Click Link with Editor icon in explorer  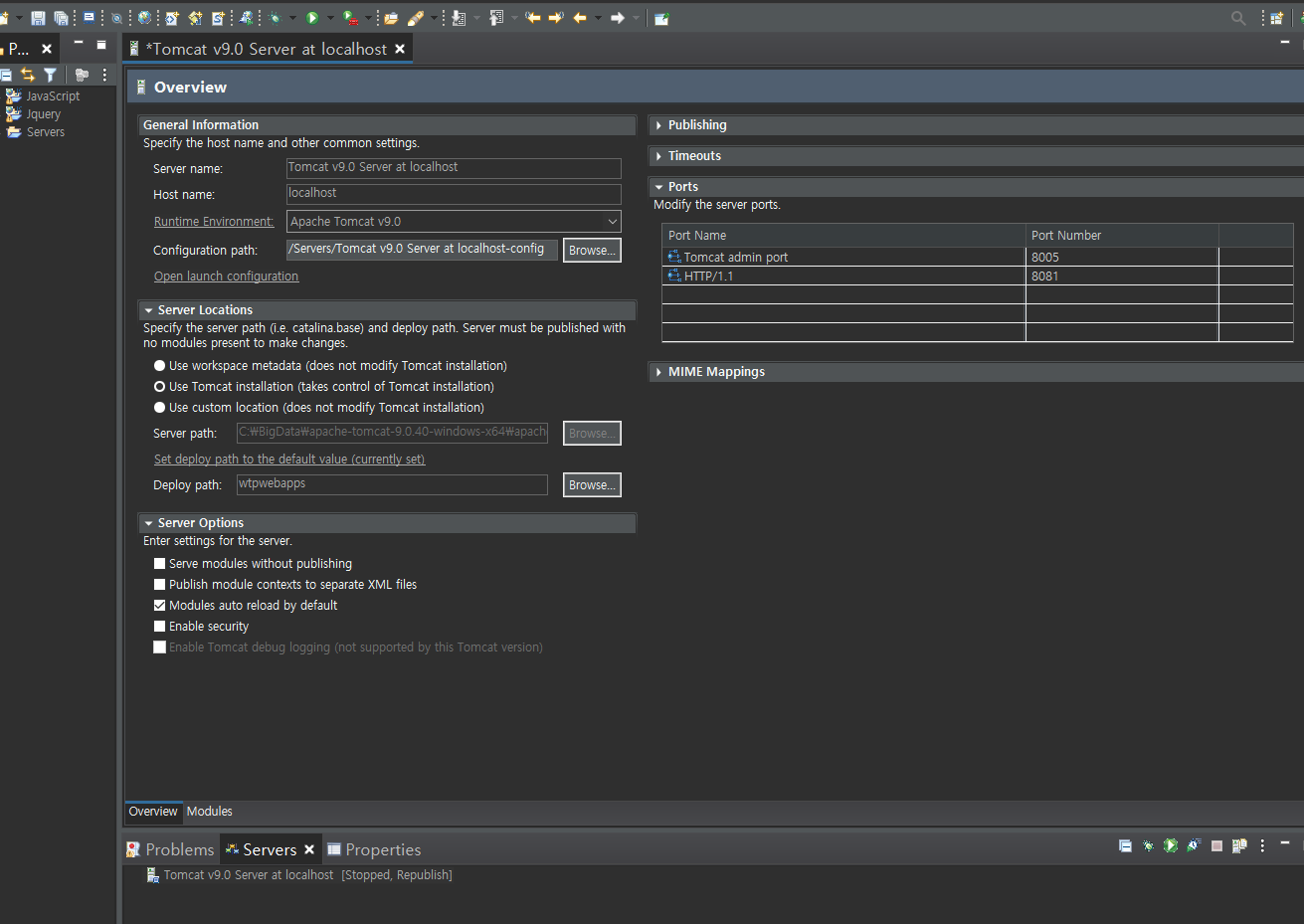[27, 75]
